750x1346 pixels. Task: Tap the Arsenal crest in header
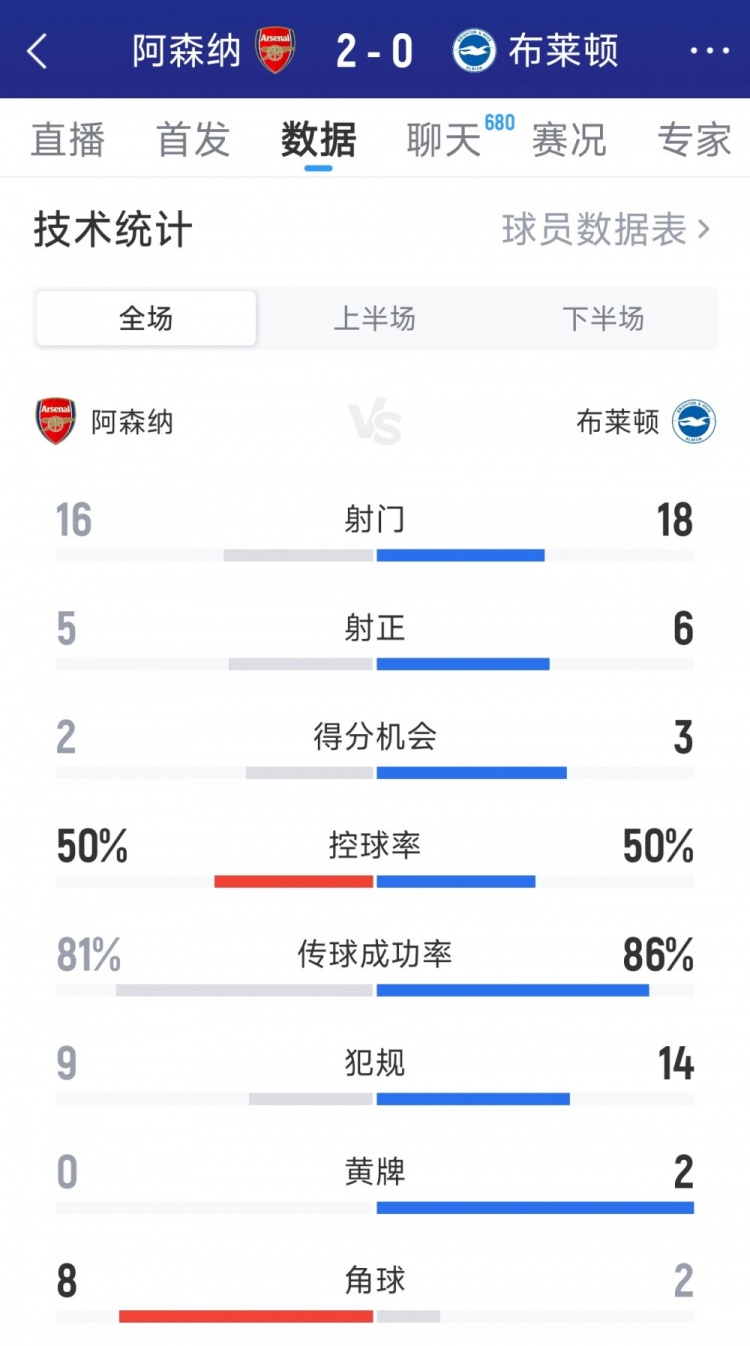[x=275, y=50]
